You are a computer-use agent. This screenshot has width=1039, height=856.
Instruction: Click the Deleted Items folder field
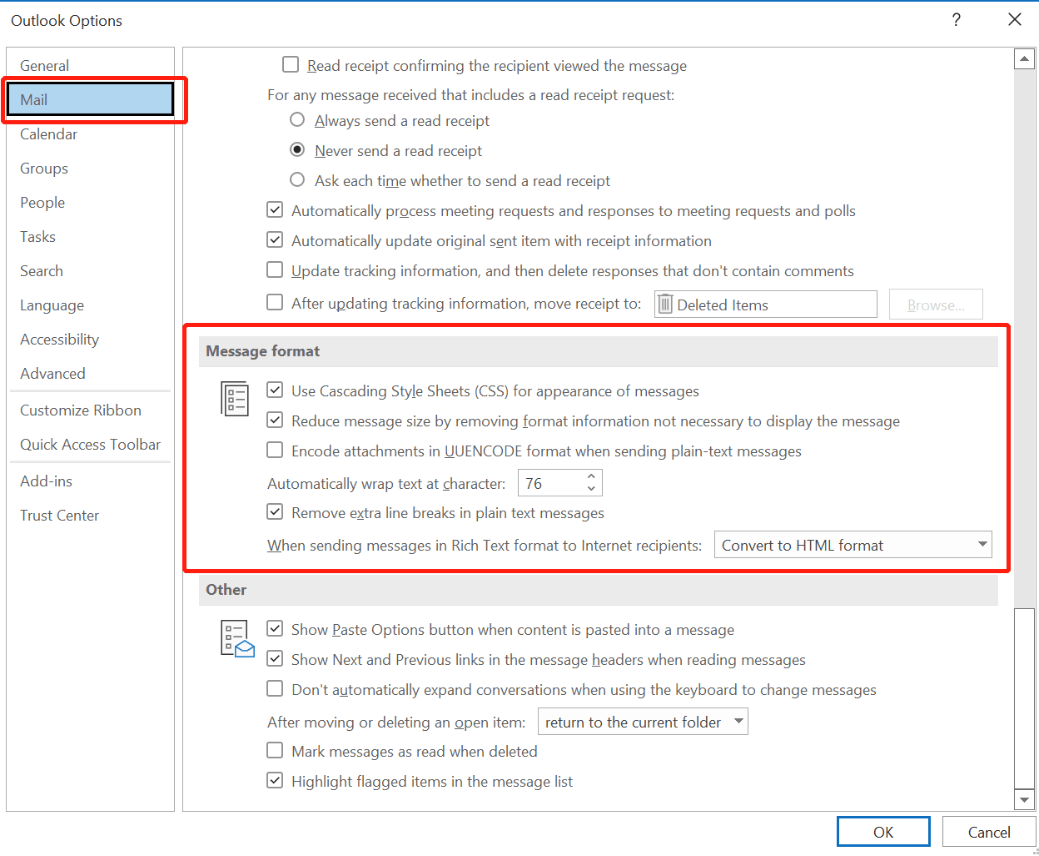pyautogui.click(x=765, y=304)
